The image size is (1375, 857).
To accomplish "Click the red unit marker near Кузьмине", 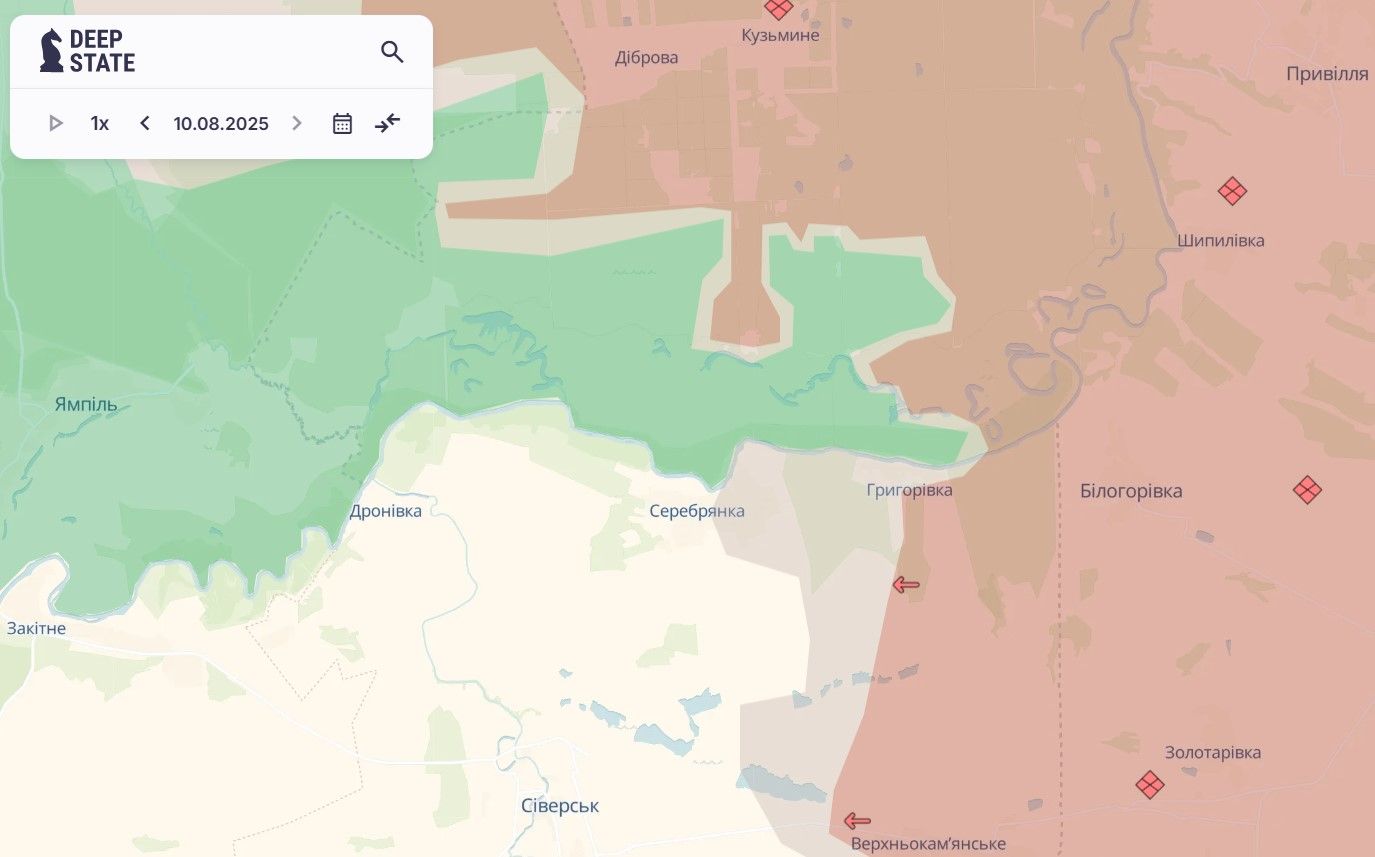I will 778,8.
